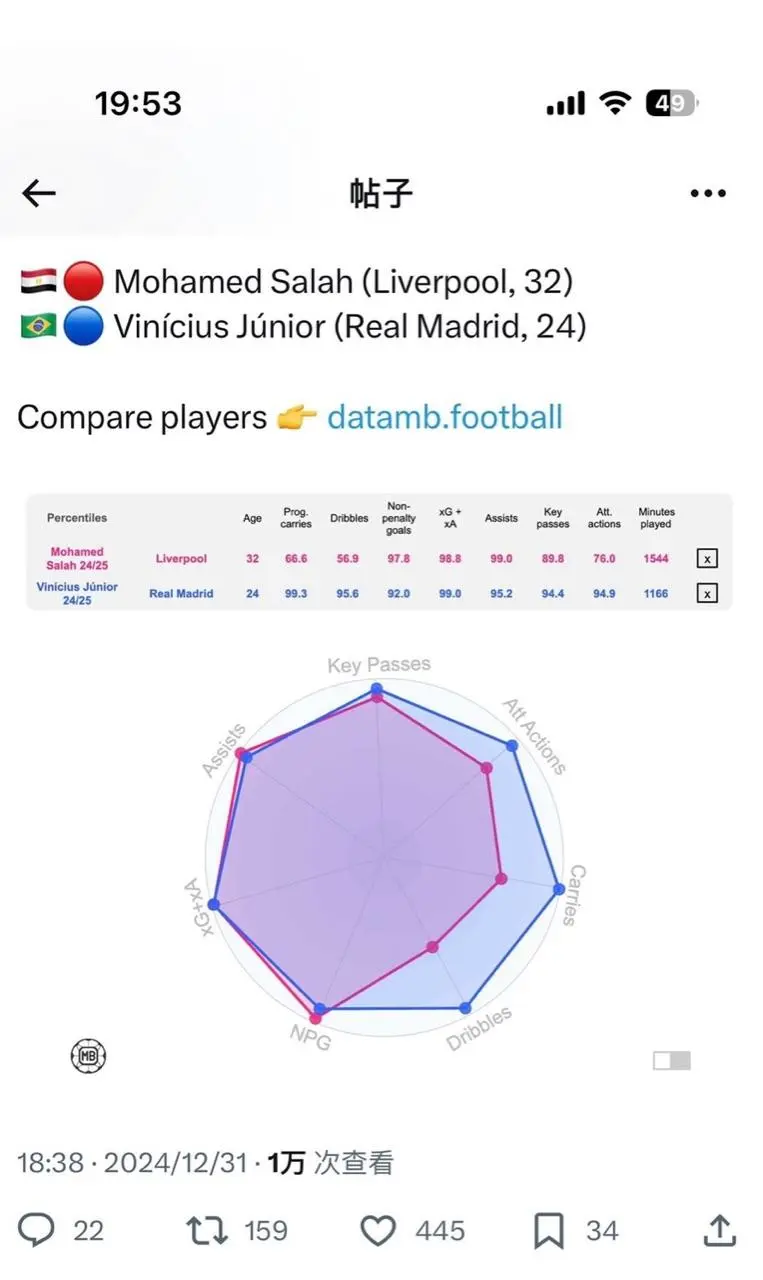The width and height of the screenshot is (763, 1280).
Task: Tap the Minutes played column header
Action: pos(656,518)
